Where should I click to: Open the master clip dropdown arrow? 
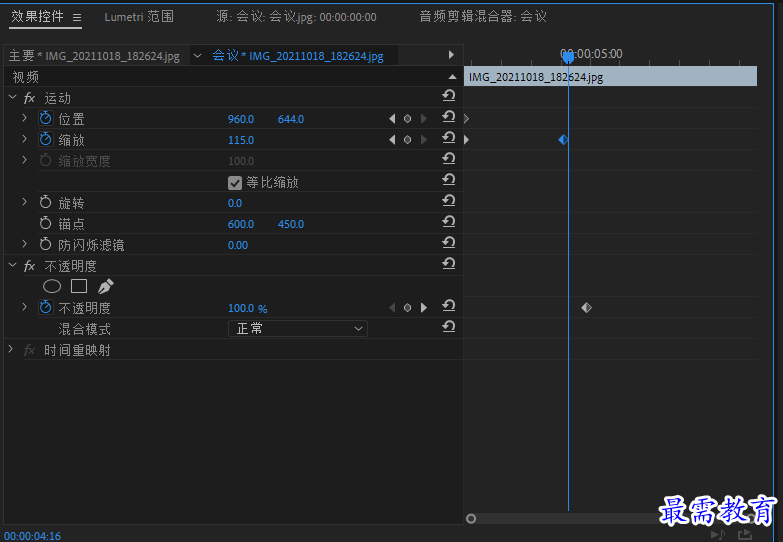click(197, 55)
